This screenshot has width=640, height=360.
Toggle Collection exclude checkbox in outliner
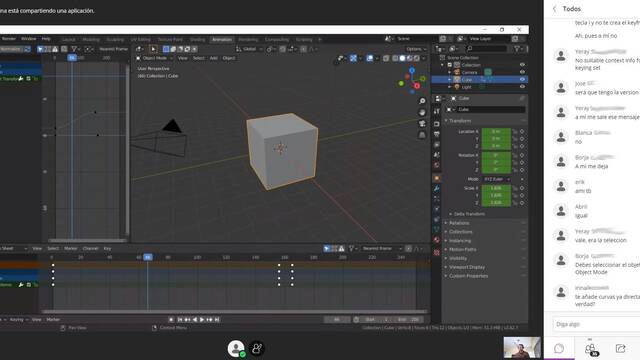coord(450,65)
